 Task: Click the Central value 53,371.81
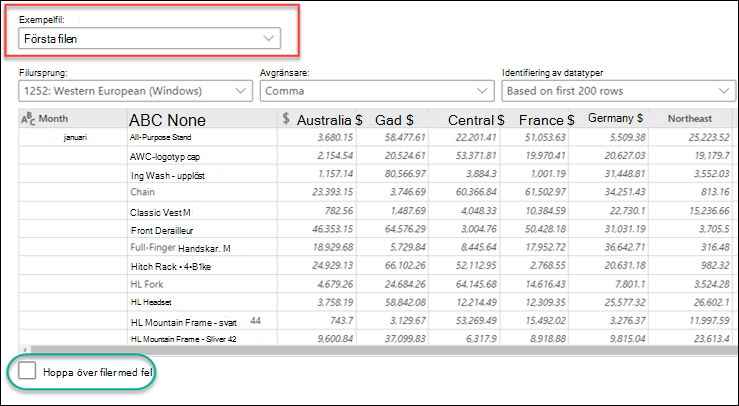click(x=476, y=156)
